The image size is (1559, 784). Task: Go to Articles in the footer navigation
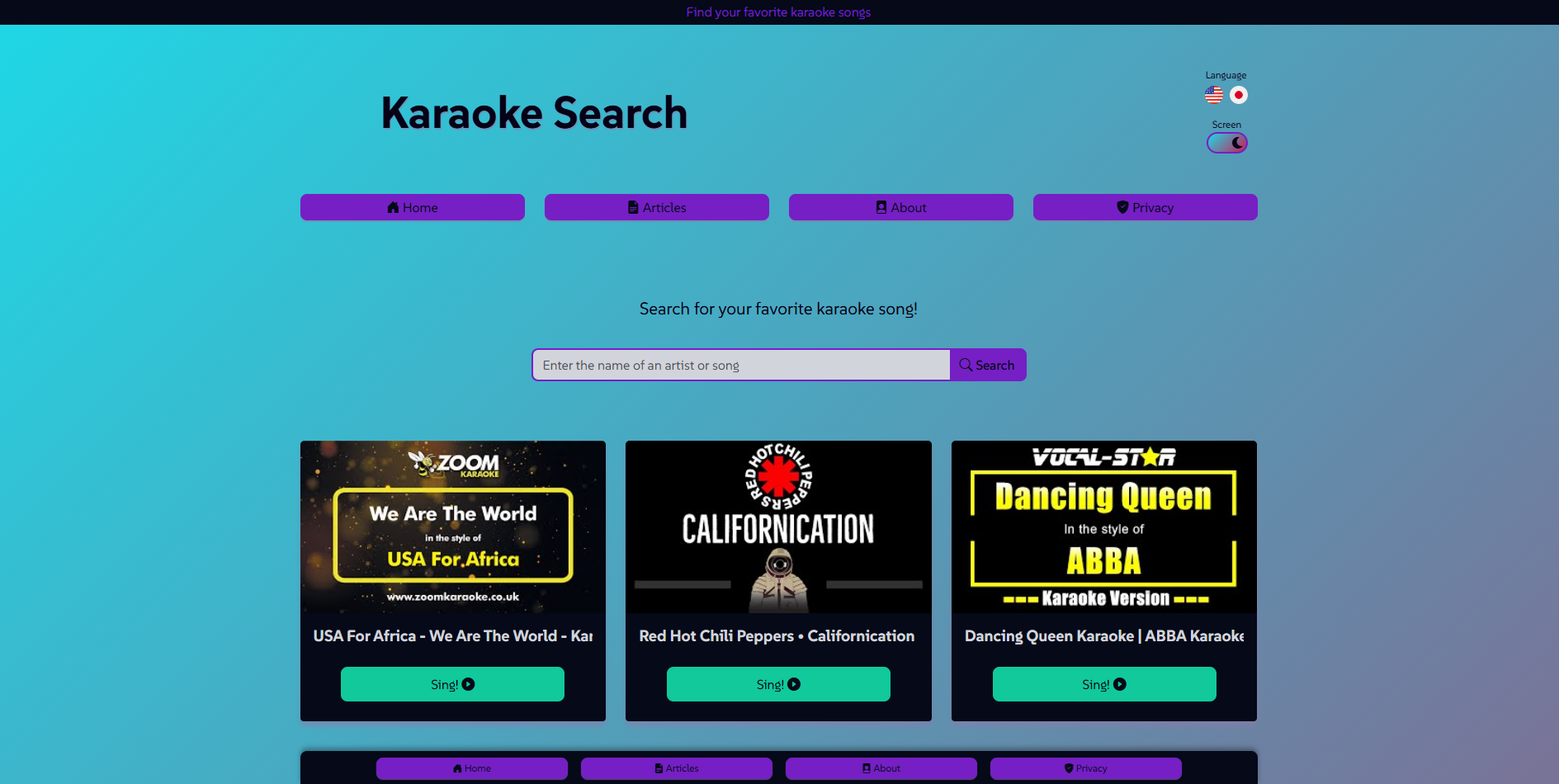click(x=677, y=768)
